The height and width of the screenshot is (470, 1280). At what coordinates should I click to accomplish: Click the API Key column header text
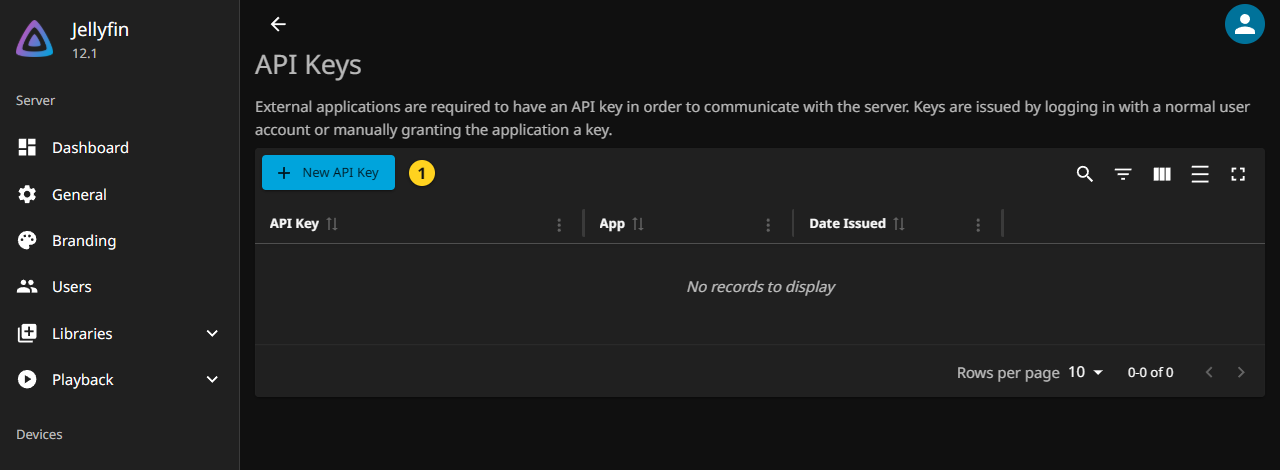[x=294, y=224]
